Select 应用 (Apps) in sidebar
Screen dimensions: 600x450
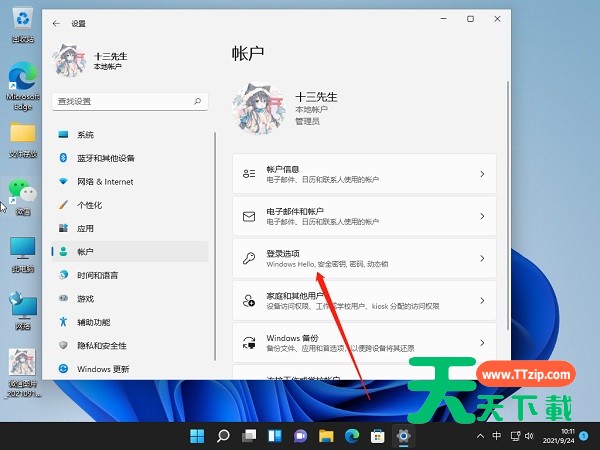(x=130, y=228)
